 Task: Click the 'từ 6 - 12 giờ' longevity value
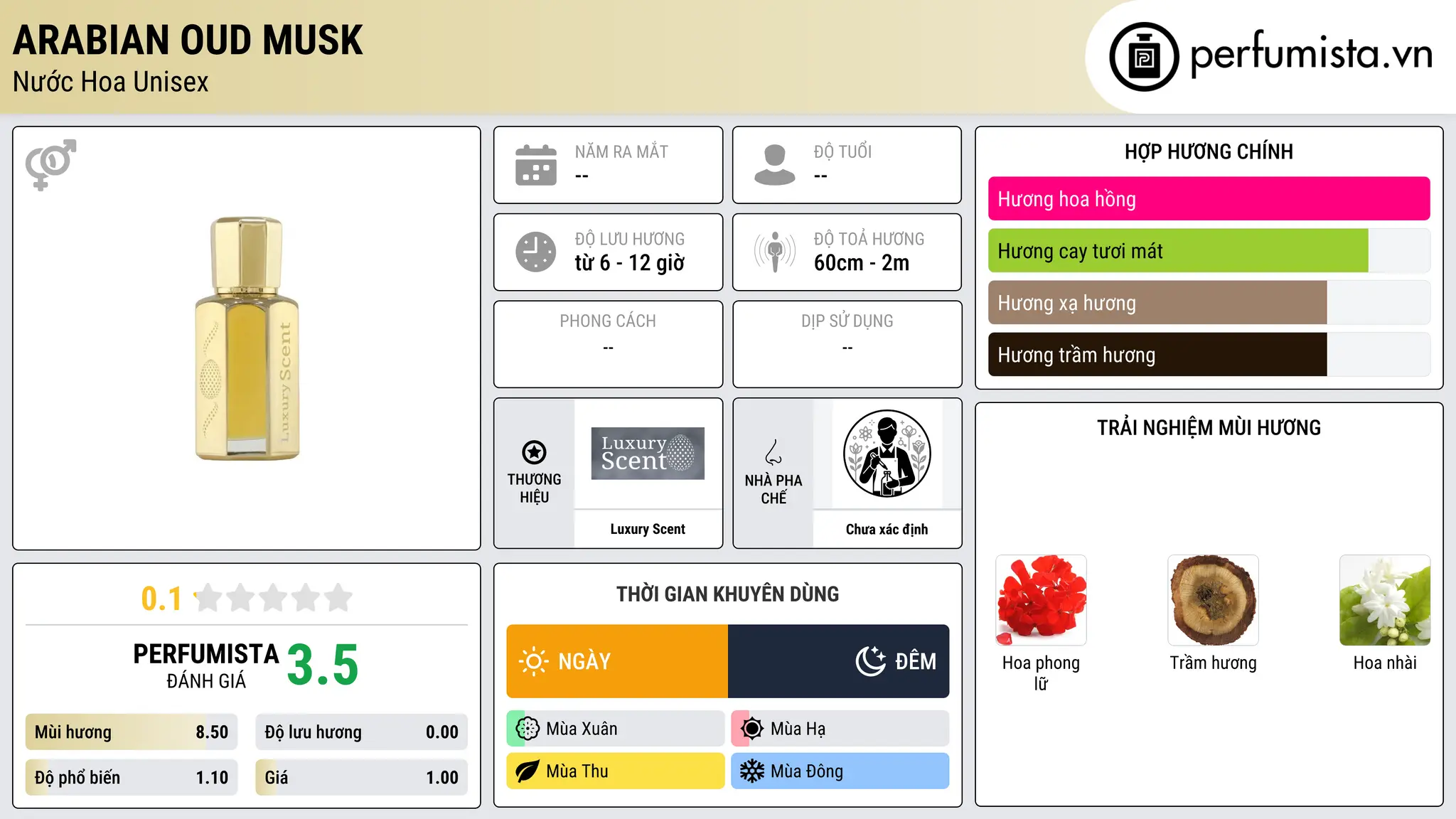click(630, 263)
